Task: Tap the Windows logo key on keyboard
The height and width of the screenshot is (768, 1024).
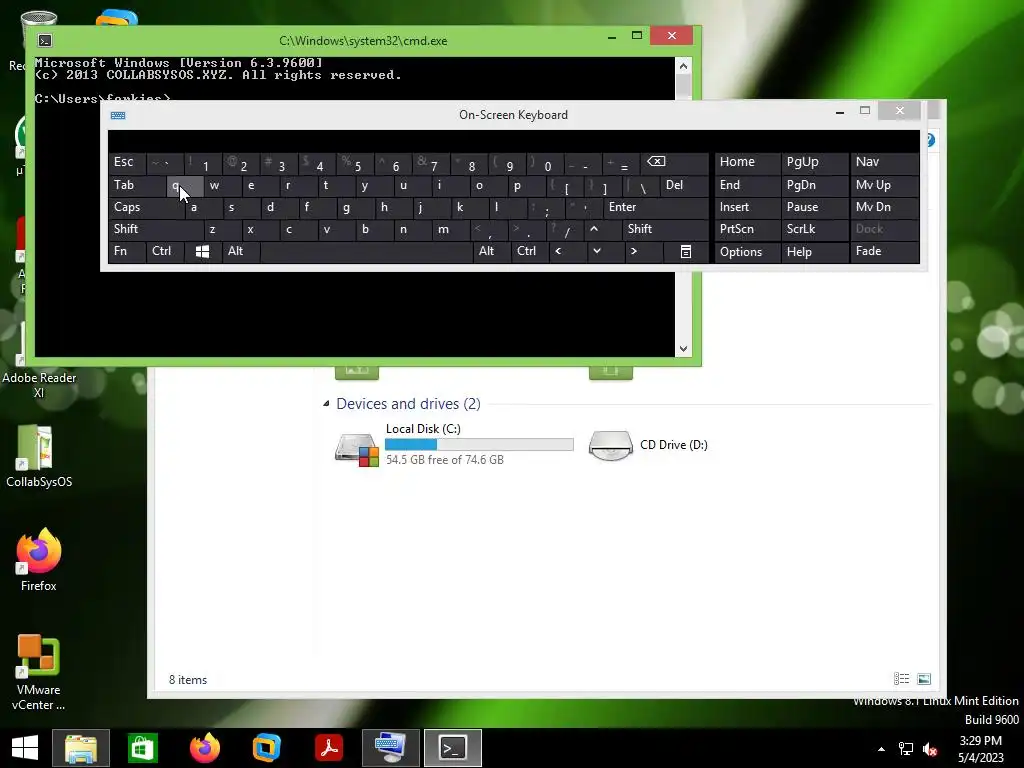Action: (202, 251)
